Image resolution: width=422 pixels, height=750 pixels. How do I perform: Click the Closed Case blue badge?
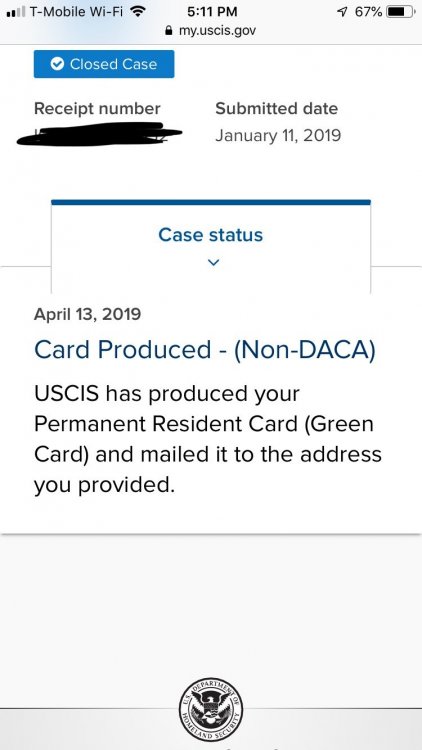click(104, 64)
